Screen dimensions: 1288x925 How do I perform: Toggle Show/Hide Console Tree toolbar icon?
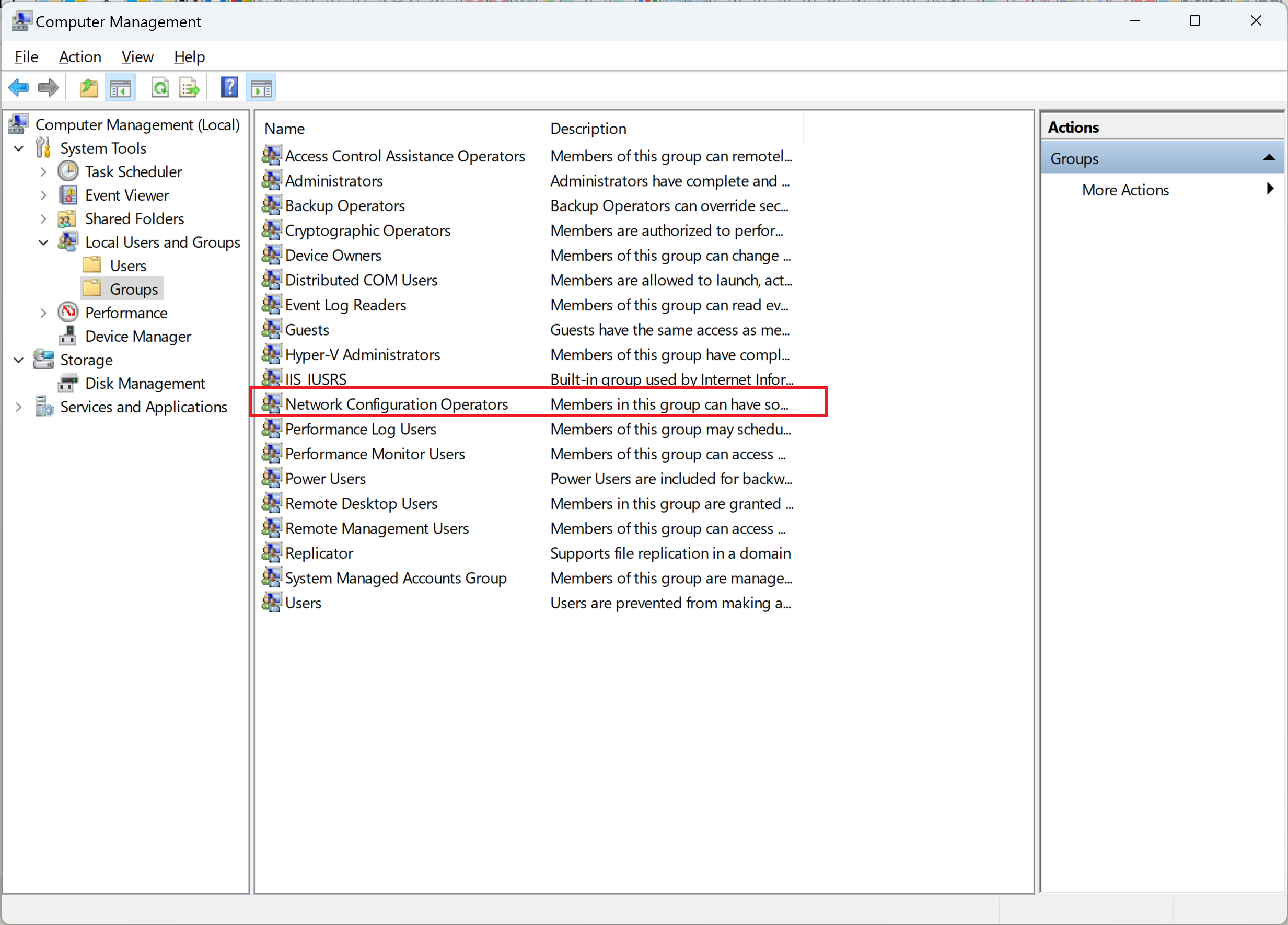(x=120, y=88)
